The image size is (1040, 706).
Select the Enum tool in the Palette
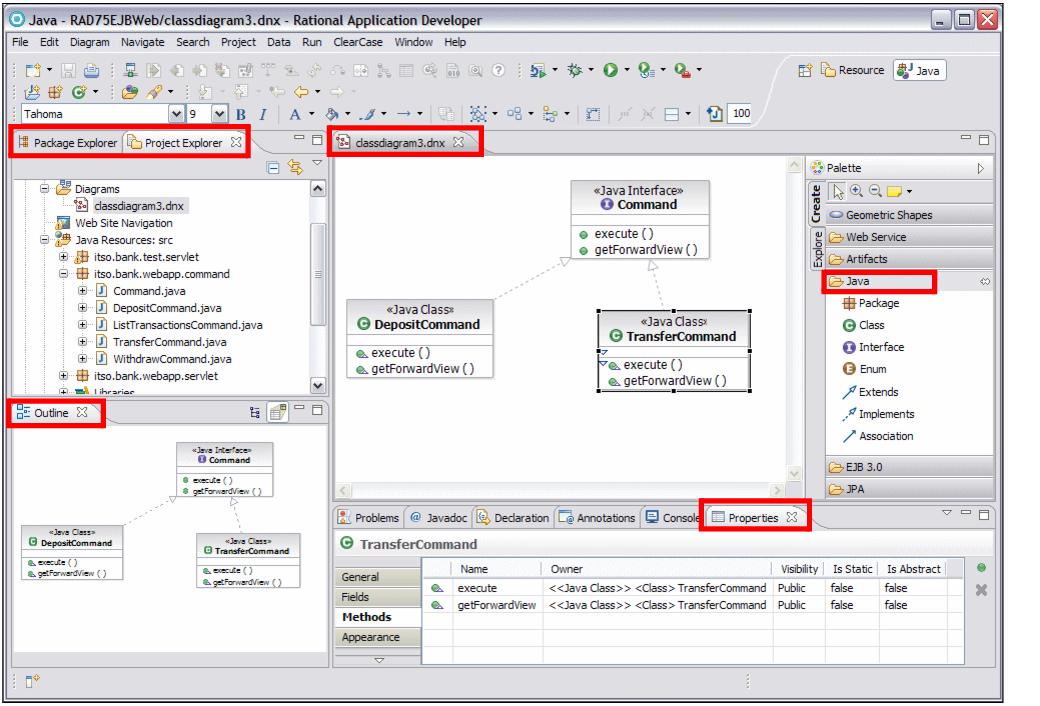pos(864,369)
